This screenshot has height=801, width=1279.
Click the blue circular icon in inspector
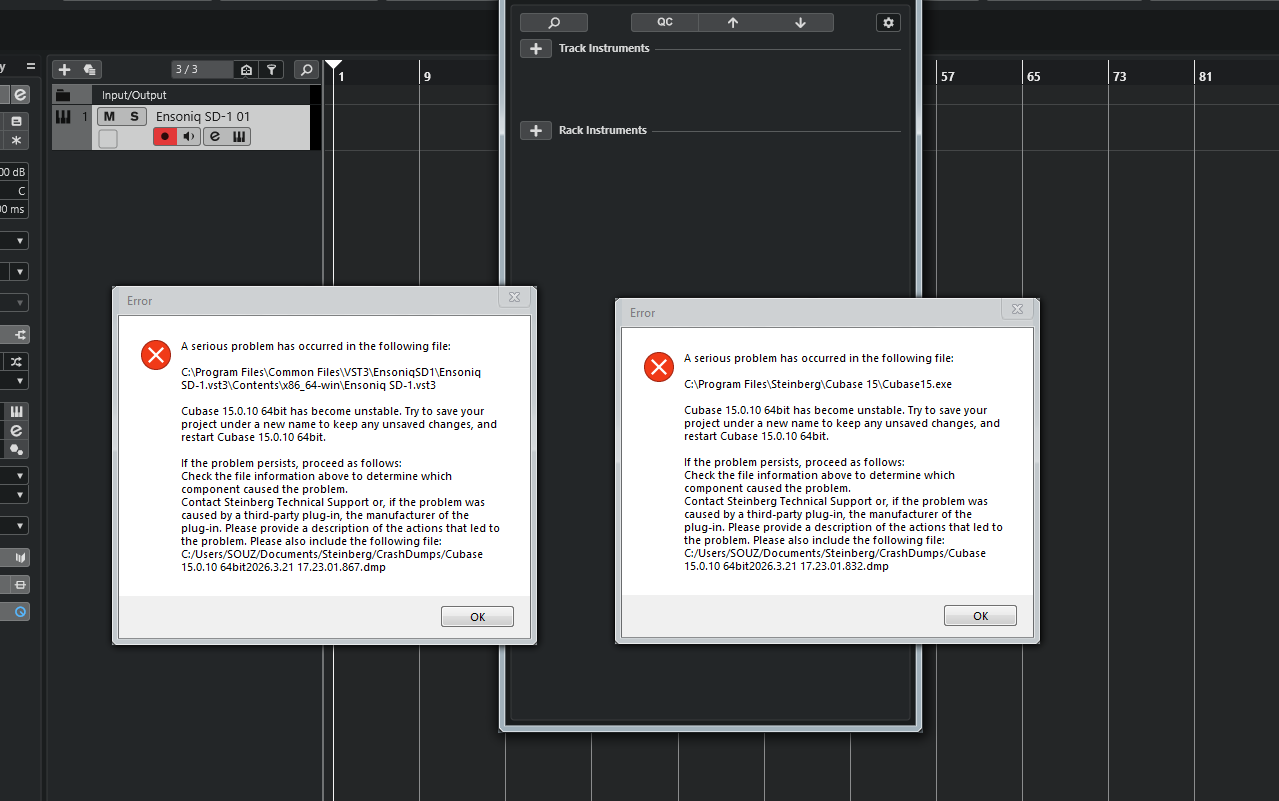pyautogui.click(x=19, y=610)
